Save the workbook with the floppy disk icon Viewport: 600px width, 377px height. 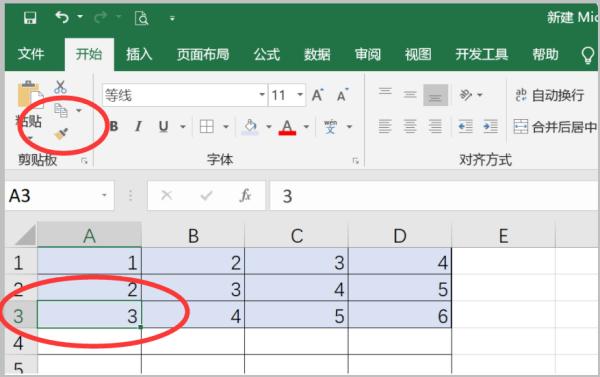click(29, 18)
